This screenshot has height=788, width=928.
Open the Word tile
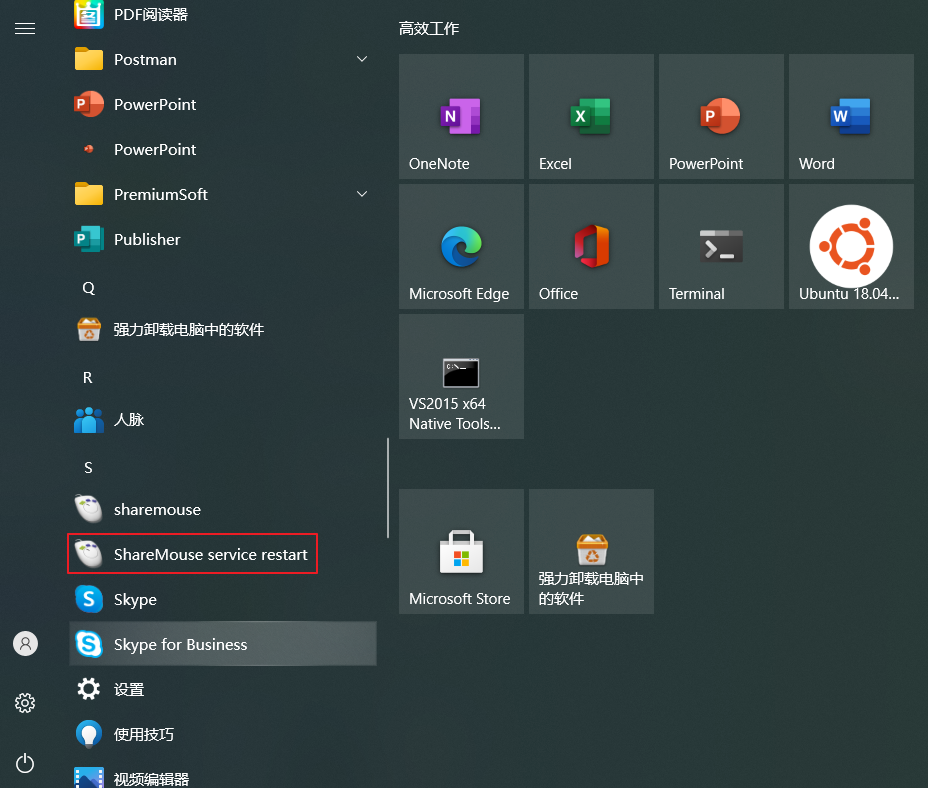(851, 117)
